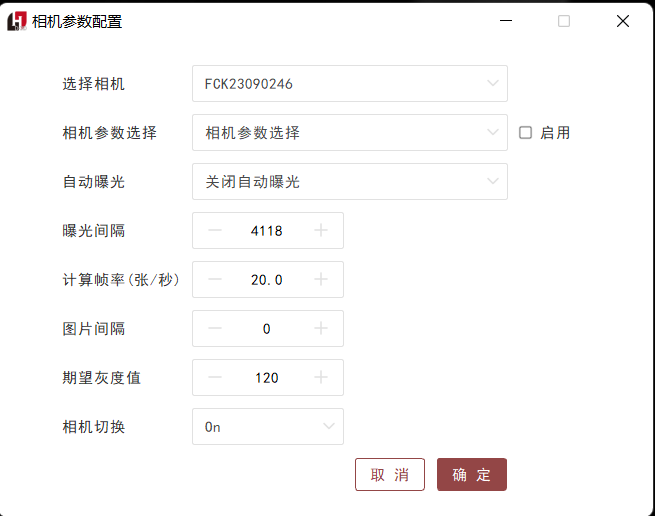Decrease 期望灰度值 with the minus icon
655x516 pixels.
pos(215,378)
